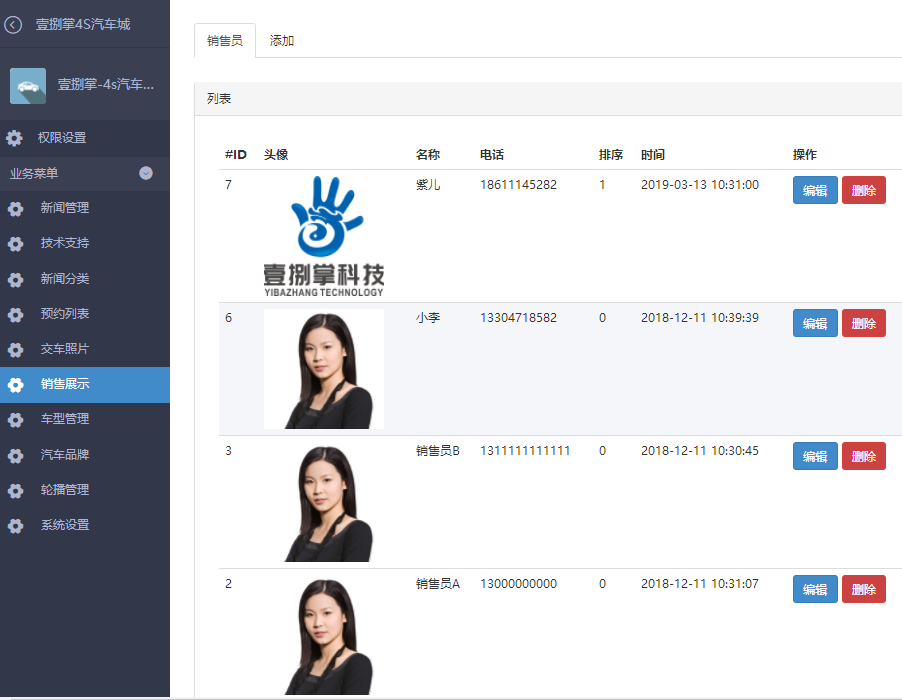Click gear icon next to 系统设置
This screenshot has width=902, height=700.
pos(16,525)
